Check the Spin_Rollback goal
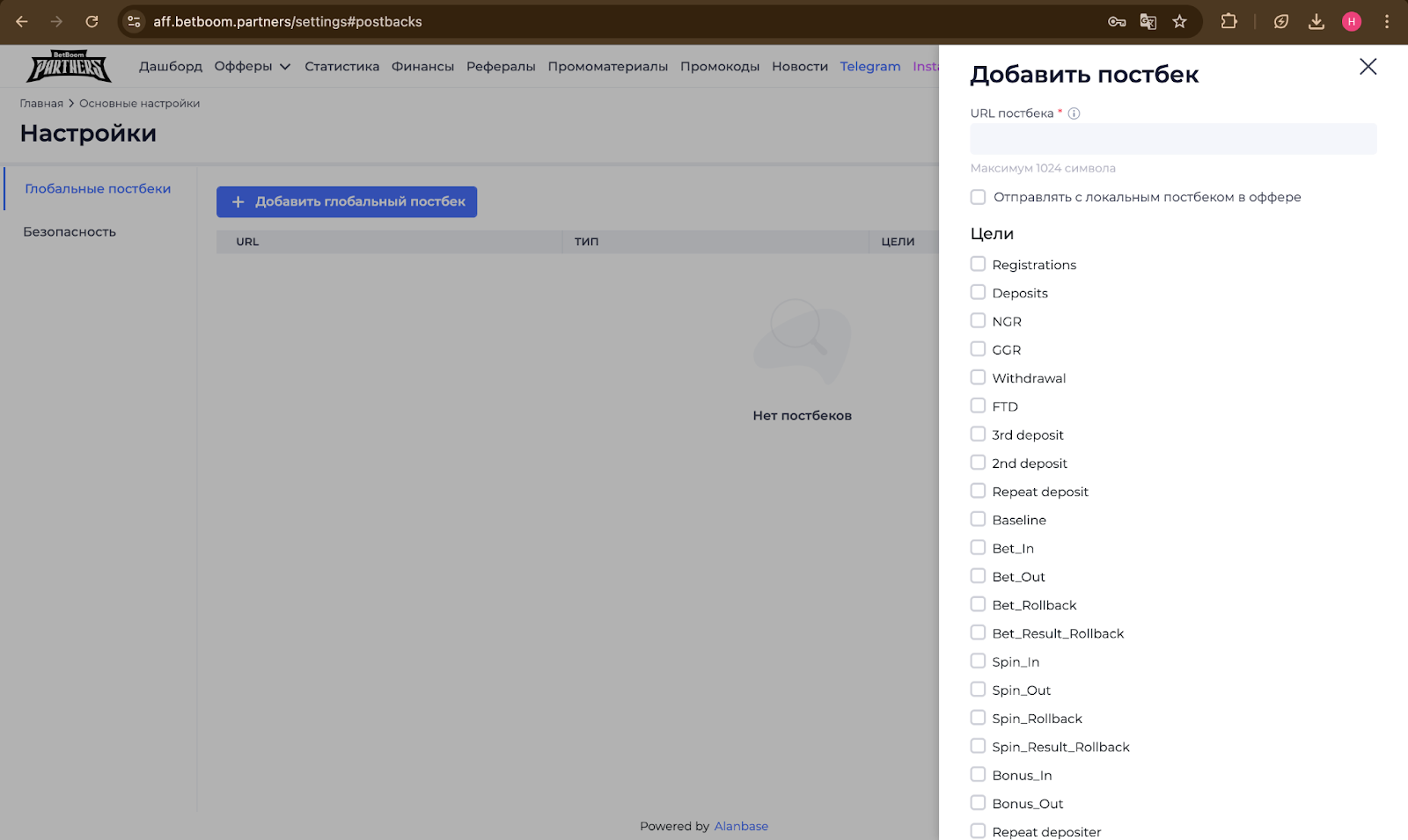The image size is (1408, 840). tap(978, 718)
